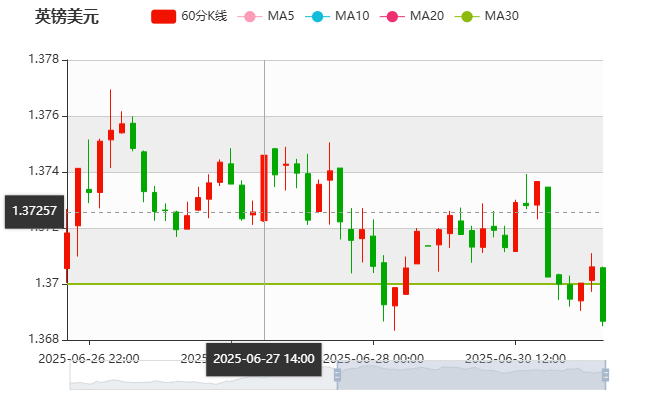Click the pink MA5 legend marker
The image size is (670, 400).
coord(250,17)
